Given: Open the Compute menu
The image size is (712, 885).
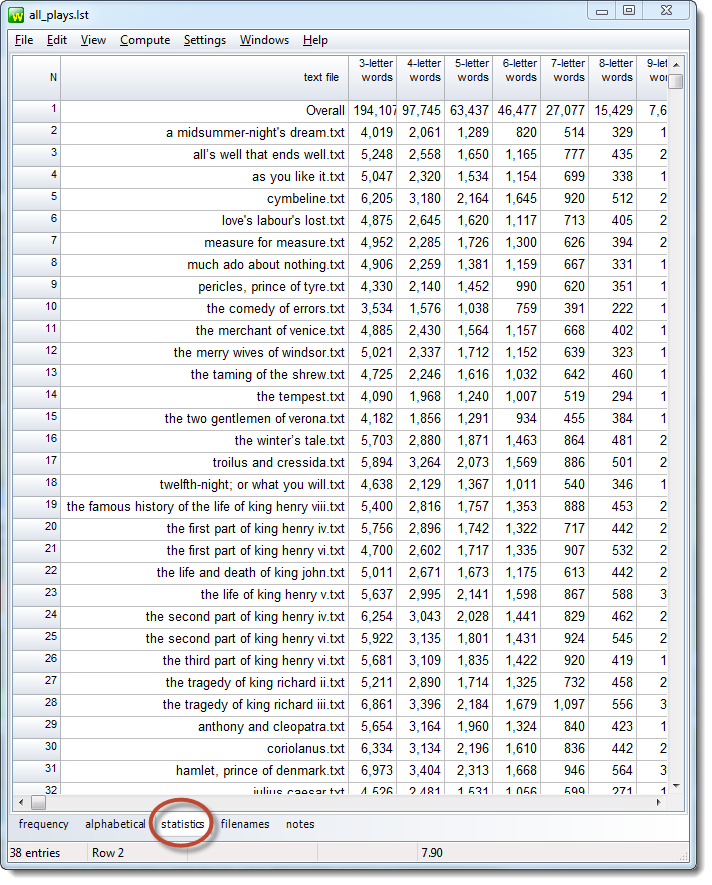Looking at the screenshot, I should (144, 40).
